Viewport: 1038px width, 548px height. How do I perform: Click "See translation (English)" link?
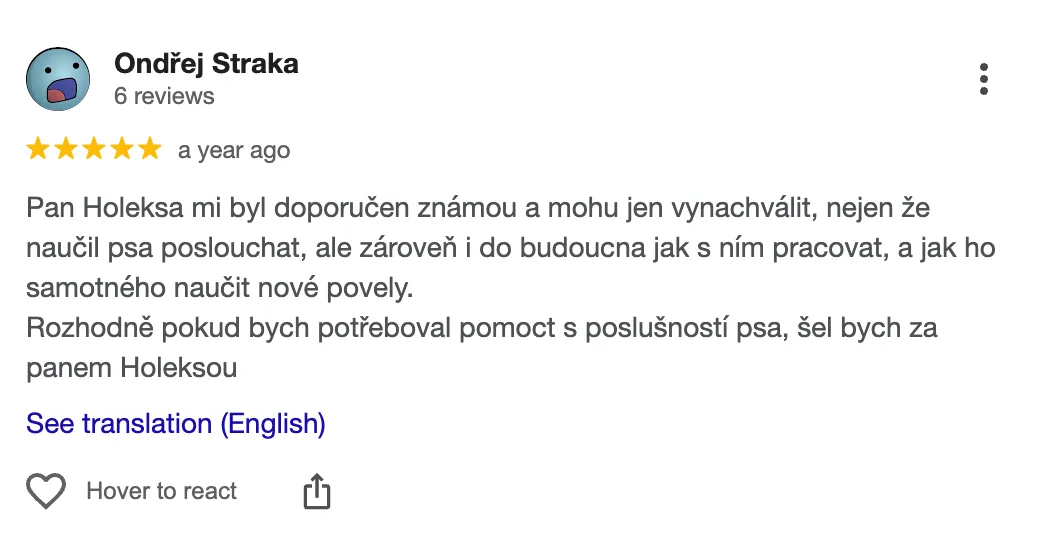click(x=176, y=424)
